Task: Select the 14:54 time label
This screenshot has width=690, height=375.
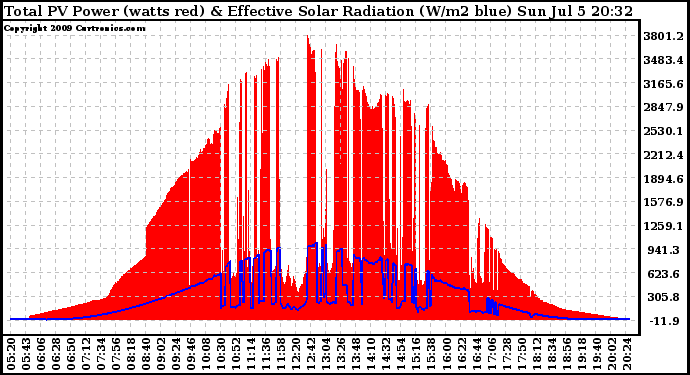Action: [x=400, y=354]
